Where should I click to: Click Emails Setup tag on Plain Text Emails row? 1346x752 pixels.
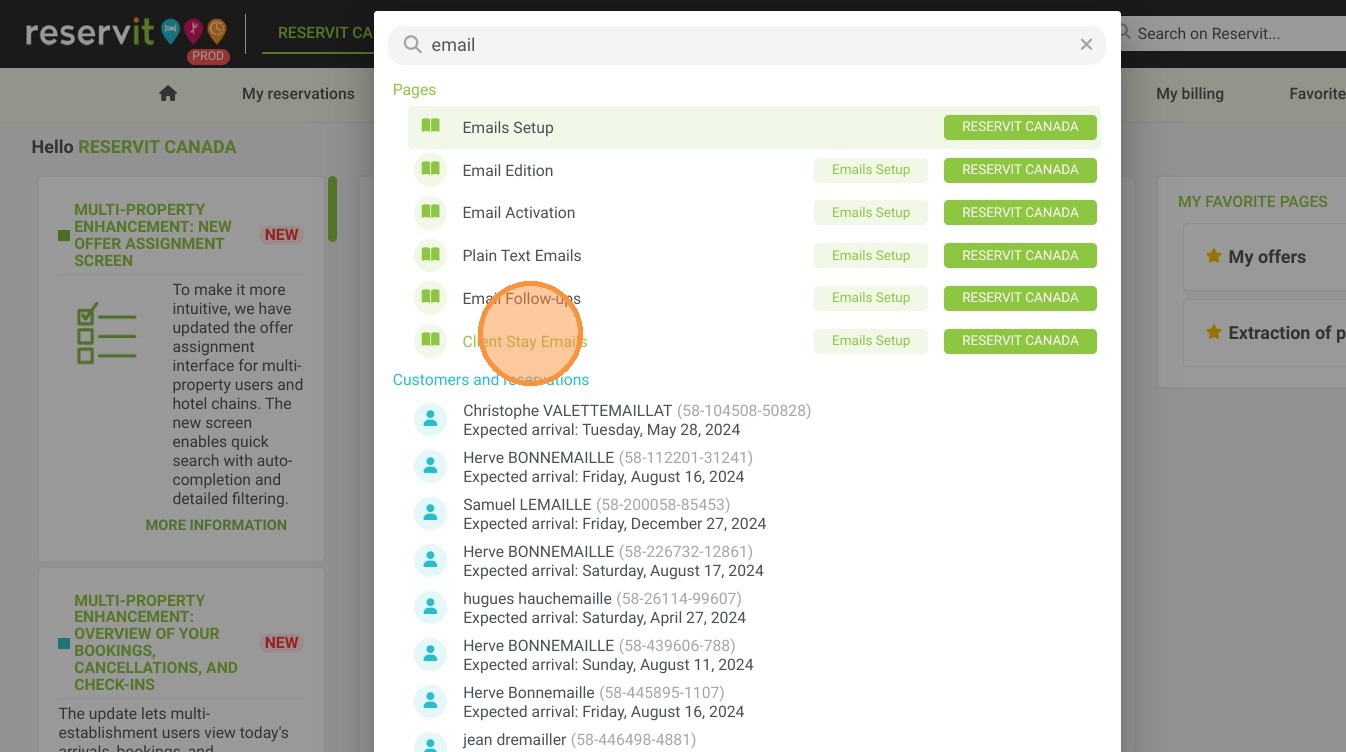870,255
